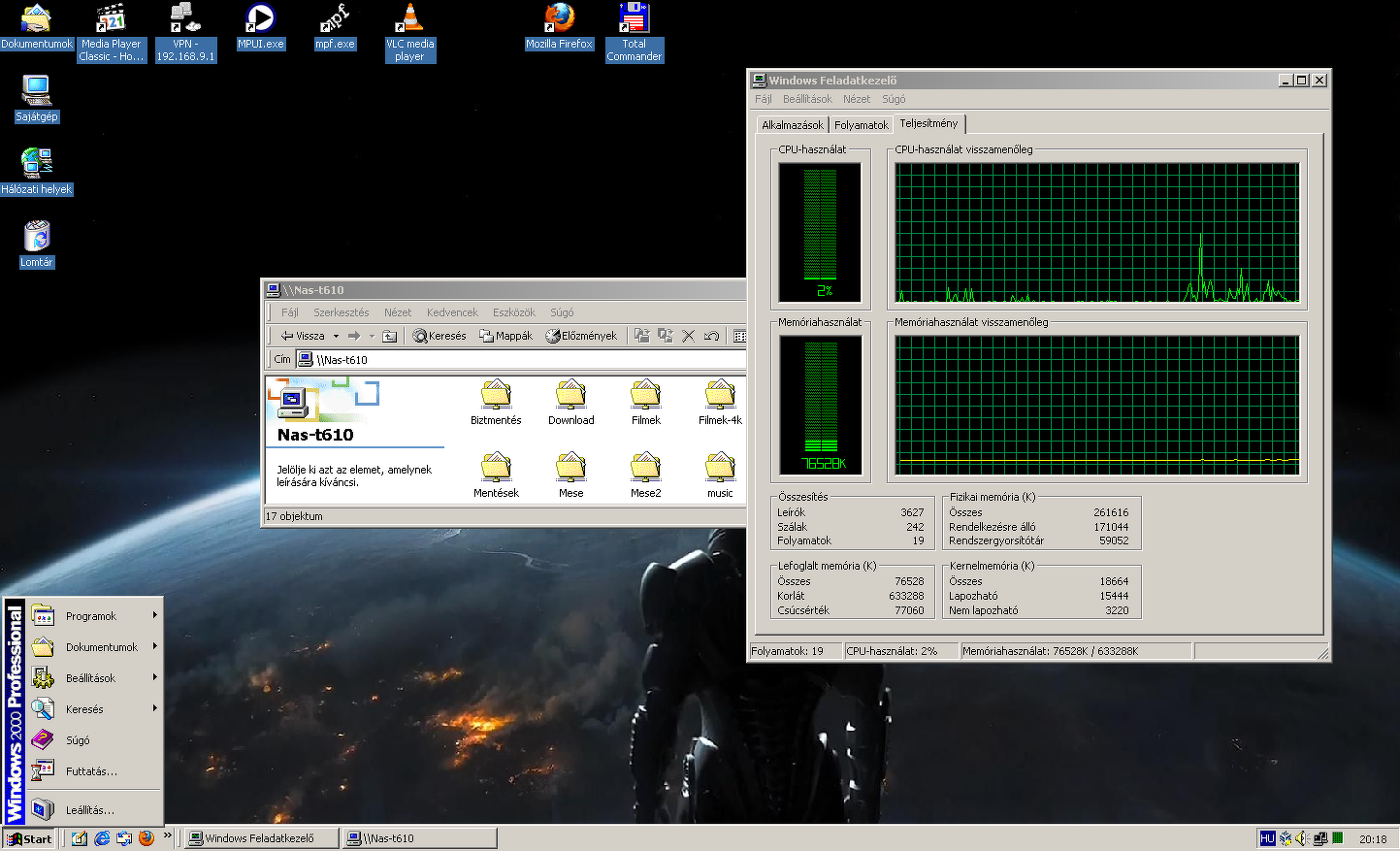
Task: Open the Súgó menu in Task Manager
Action: (x=894, y=99)
